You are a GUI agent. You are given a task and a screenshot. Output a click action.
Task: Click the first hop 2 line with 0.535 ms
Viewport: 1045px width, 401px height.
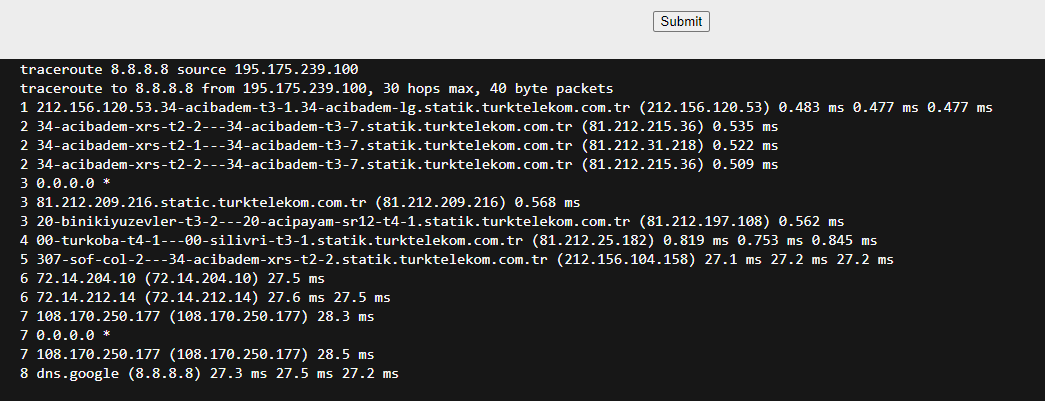[x=399, y=127]
